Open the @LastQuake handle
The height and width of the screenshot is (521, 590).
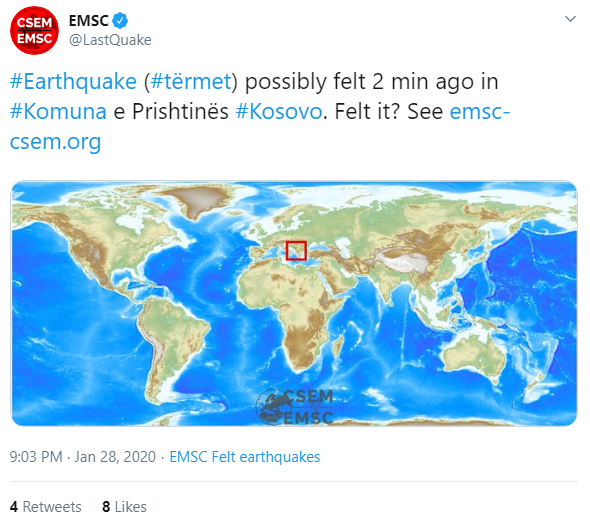(110, 40)
